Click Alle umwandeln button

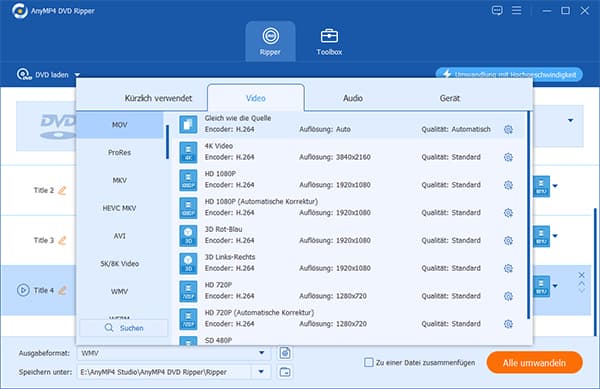point(535,363)
